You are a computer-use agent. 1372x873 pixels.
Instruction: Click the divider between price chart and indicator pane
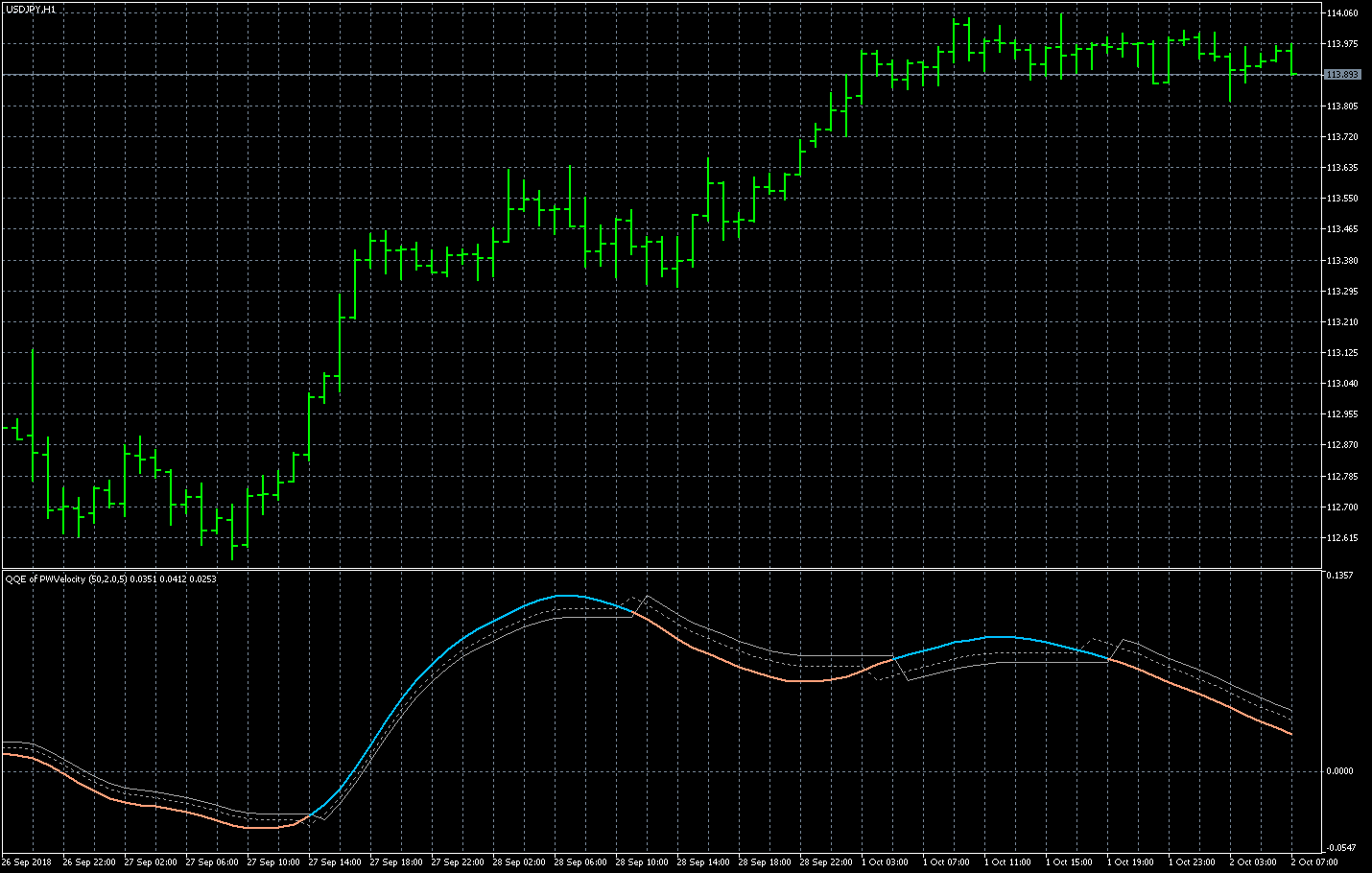662,570
